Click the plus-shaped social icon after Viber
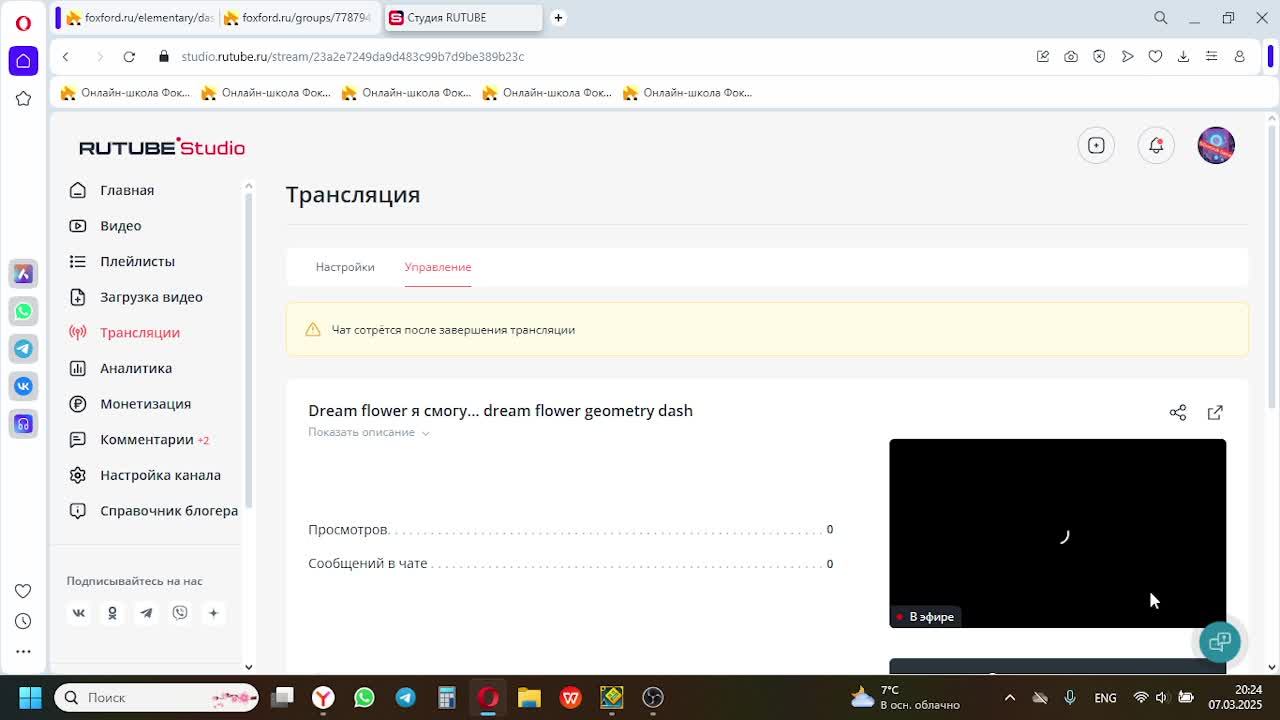Viewport: 1280px width, 720px height. [213, 613]
